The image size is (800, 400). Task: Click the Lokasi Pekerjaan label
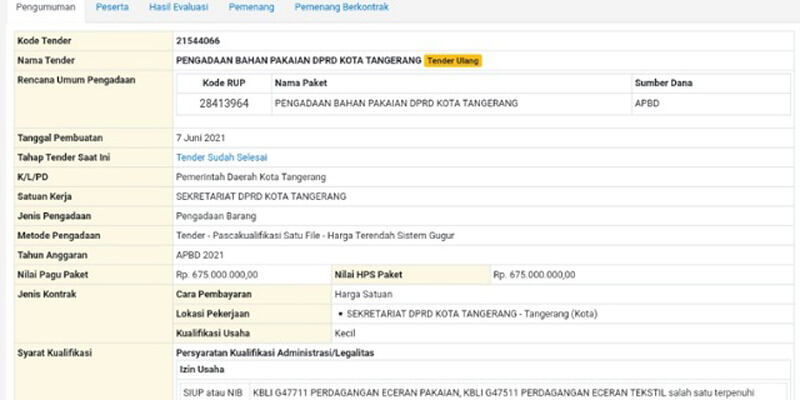click(x=213, y=314)
